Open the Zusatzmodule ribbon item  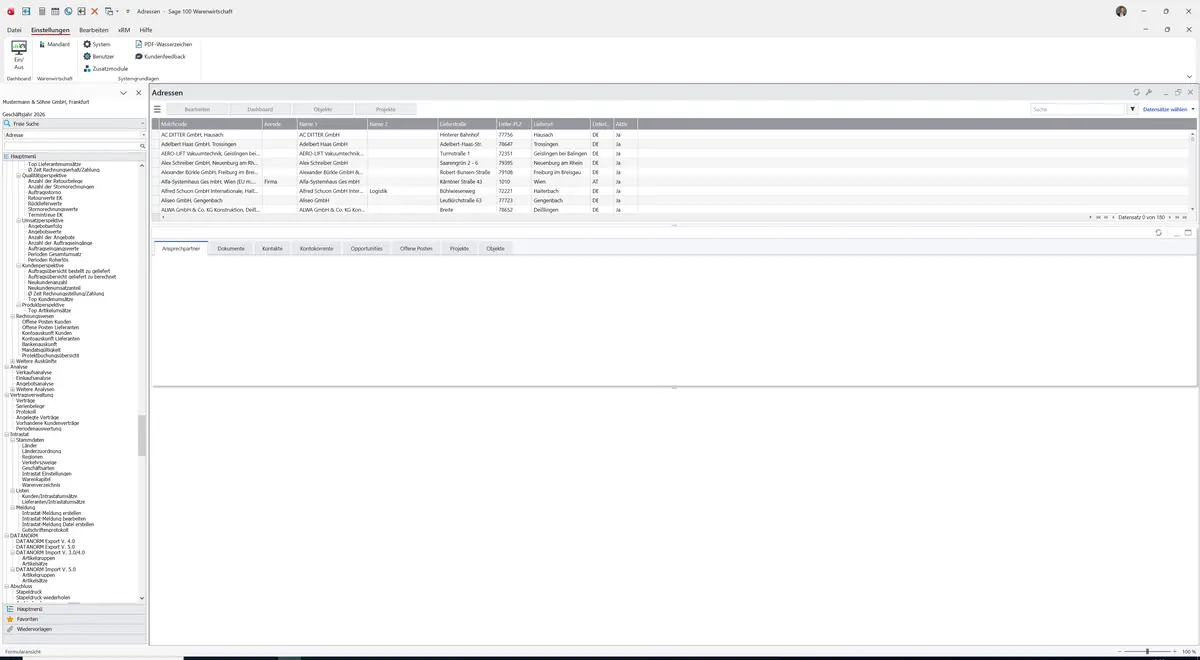click(105, 69)
